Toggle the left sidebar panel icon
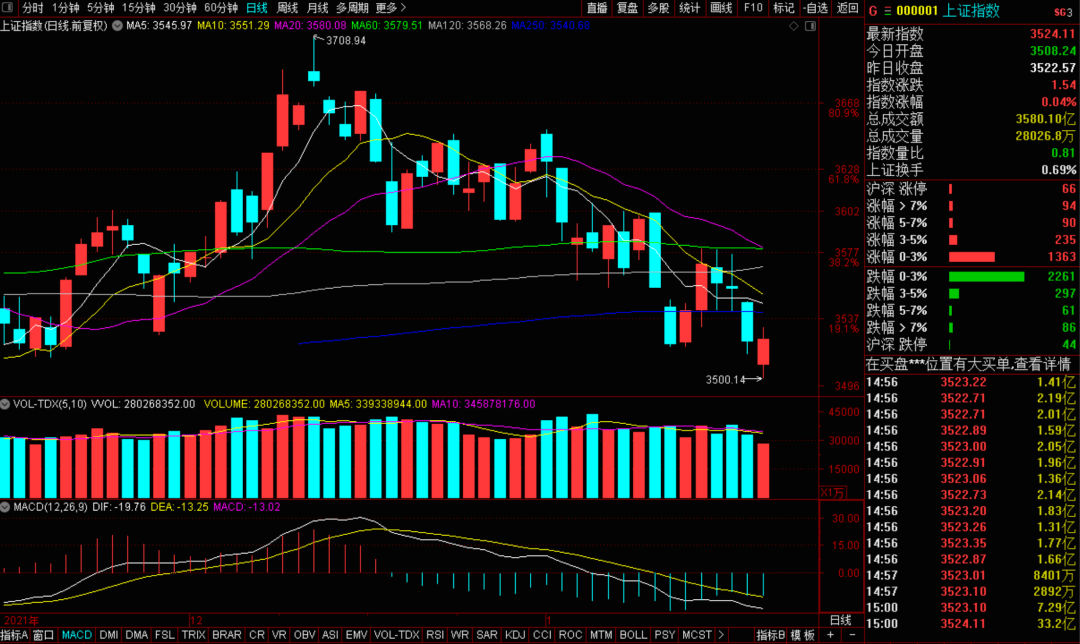The image size is (1080, 644). [8, 8]
